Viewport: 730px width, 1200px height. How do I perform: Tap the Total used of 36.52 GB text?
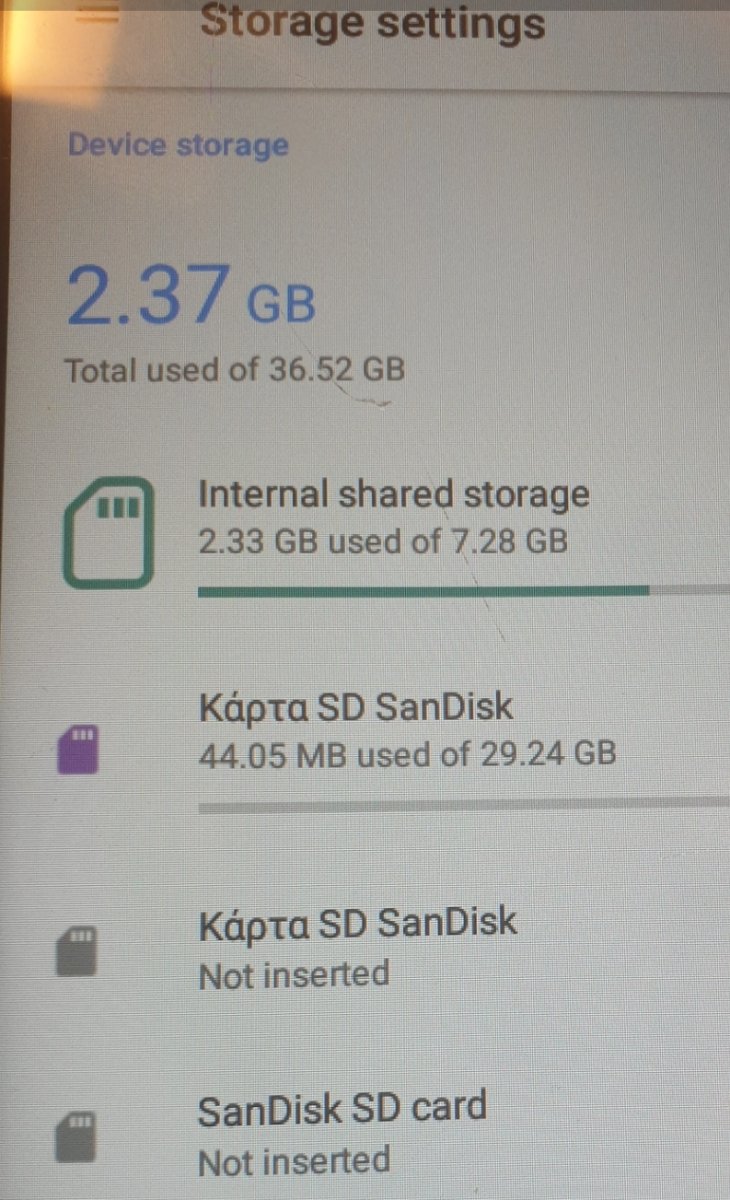(x=234, y=370)
